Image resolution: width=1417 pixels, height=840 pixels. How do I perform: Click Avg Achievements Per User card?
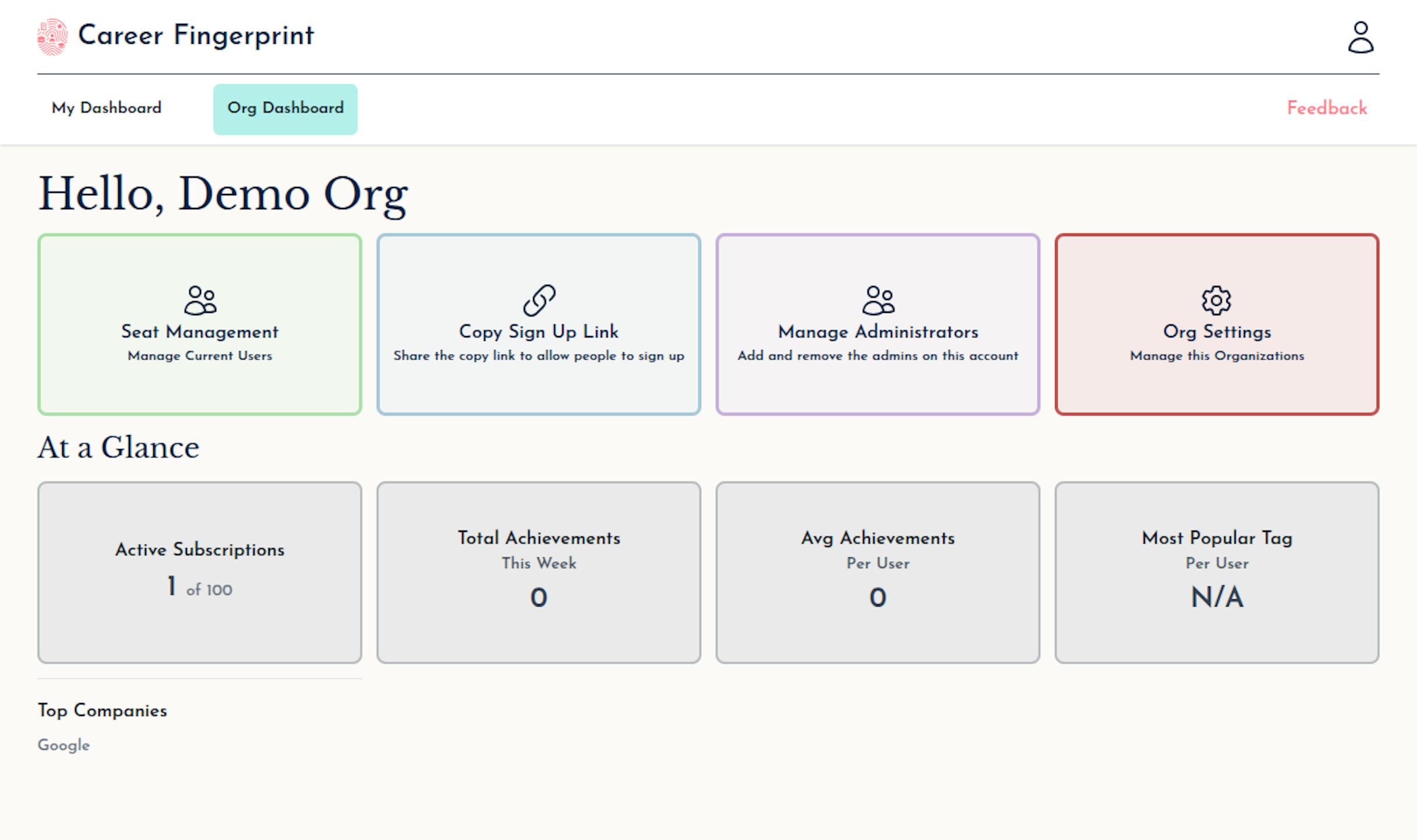pos(878,572)
